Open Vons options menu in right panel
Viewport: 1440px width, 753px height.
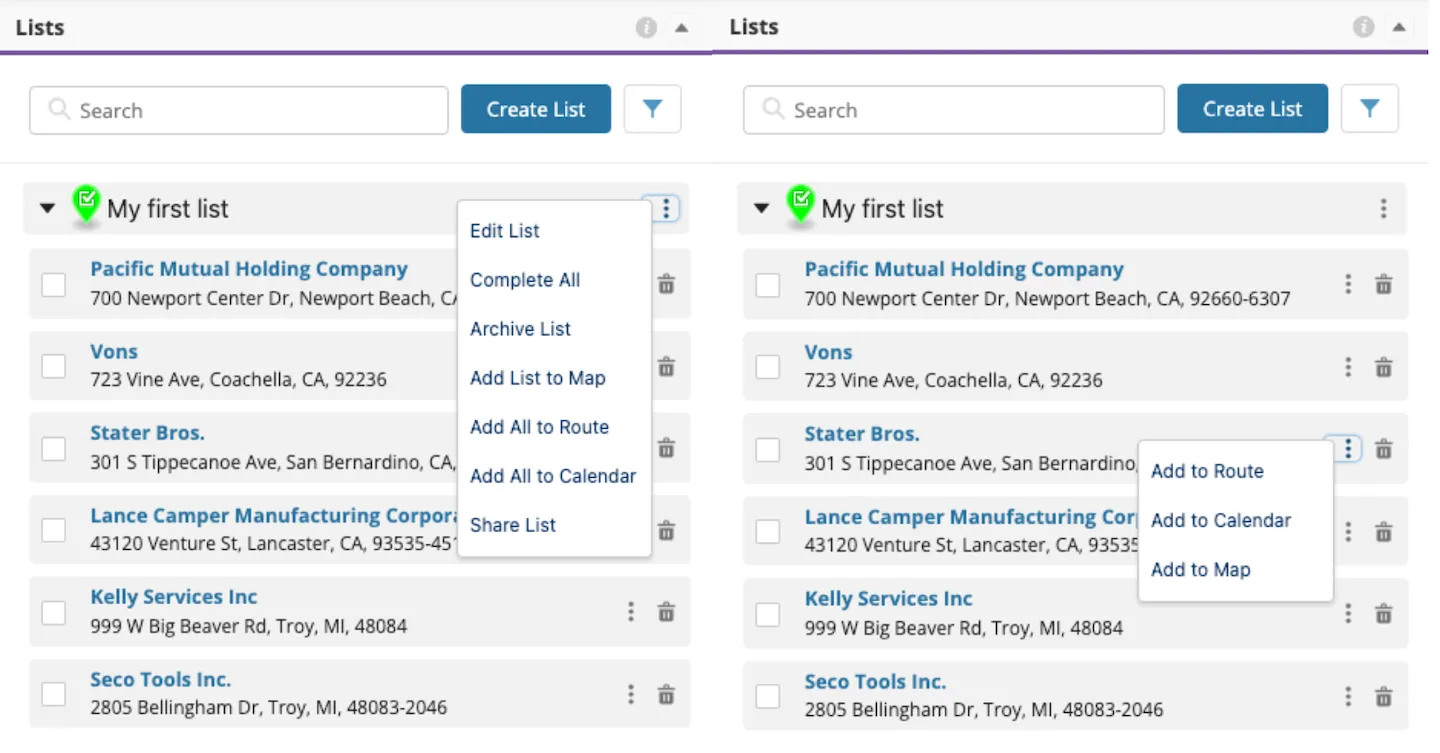point(1349,367)
